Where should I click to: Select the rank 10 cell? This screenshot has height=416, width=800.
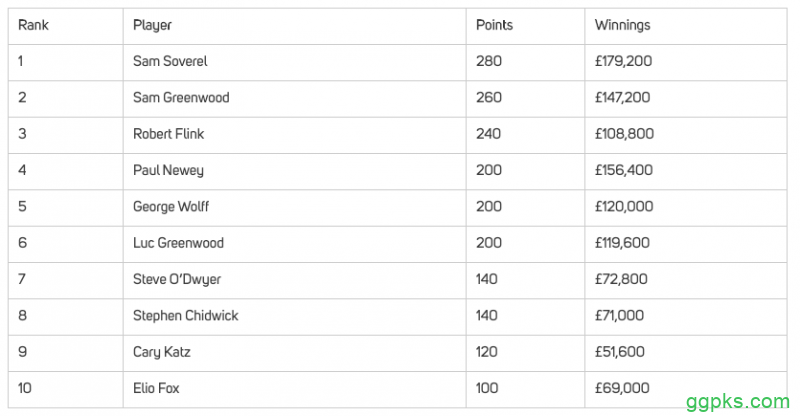[x=26, y=388]
